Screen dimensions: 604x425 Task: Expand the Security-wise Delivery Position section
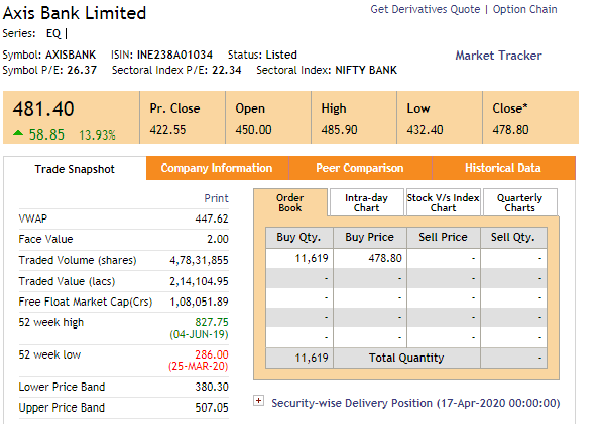click(258, 402)
